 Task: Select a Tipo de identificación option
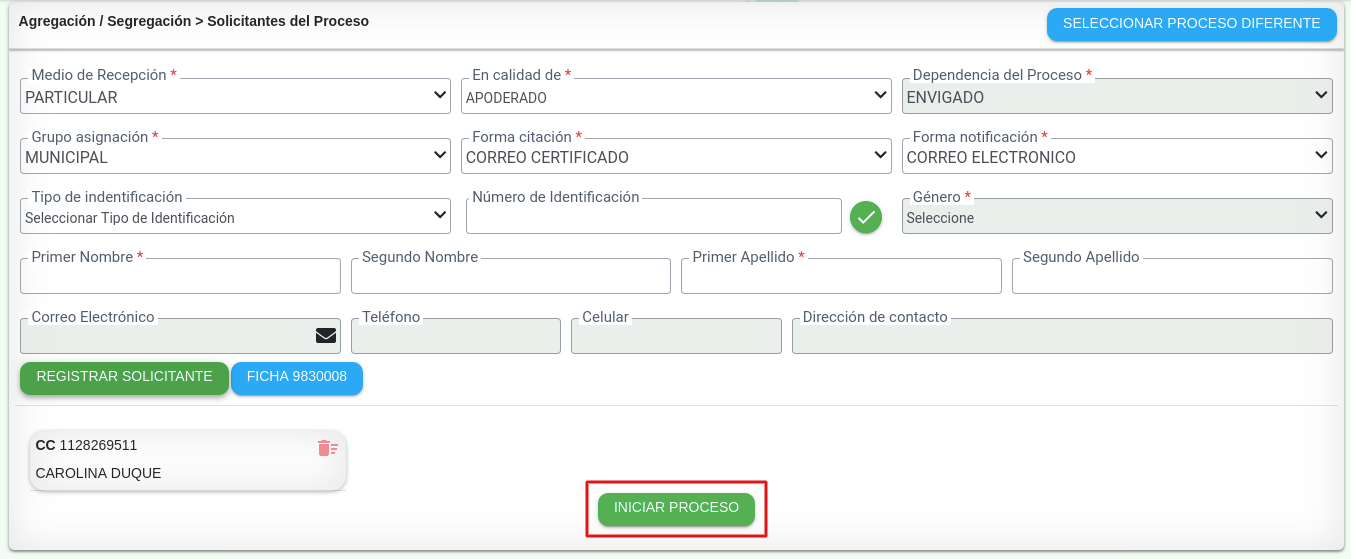(x=235, y=217)
